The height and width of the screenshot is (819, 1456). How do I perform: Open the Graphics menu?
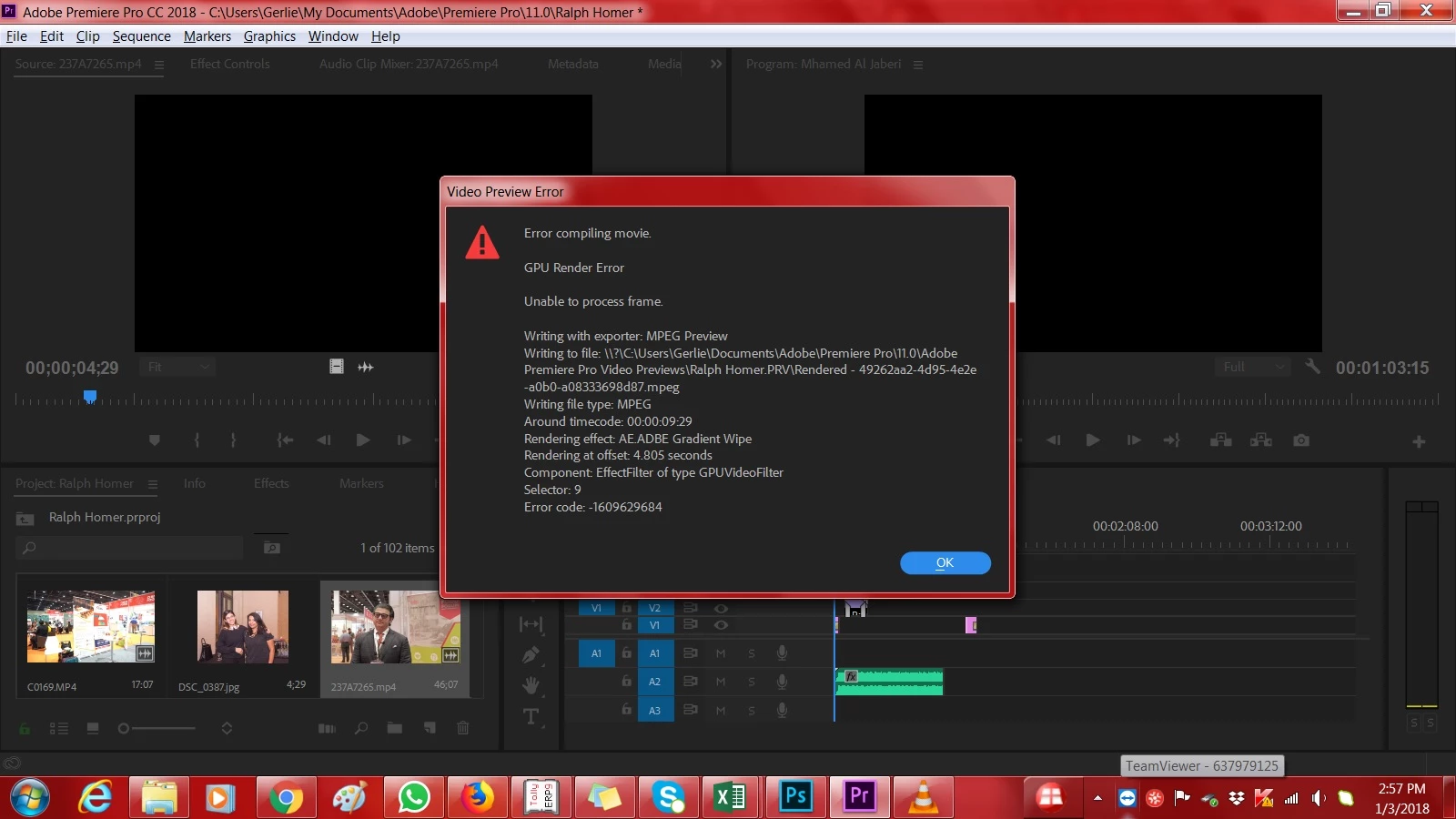269,36
